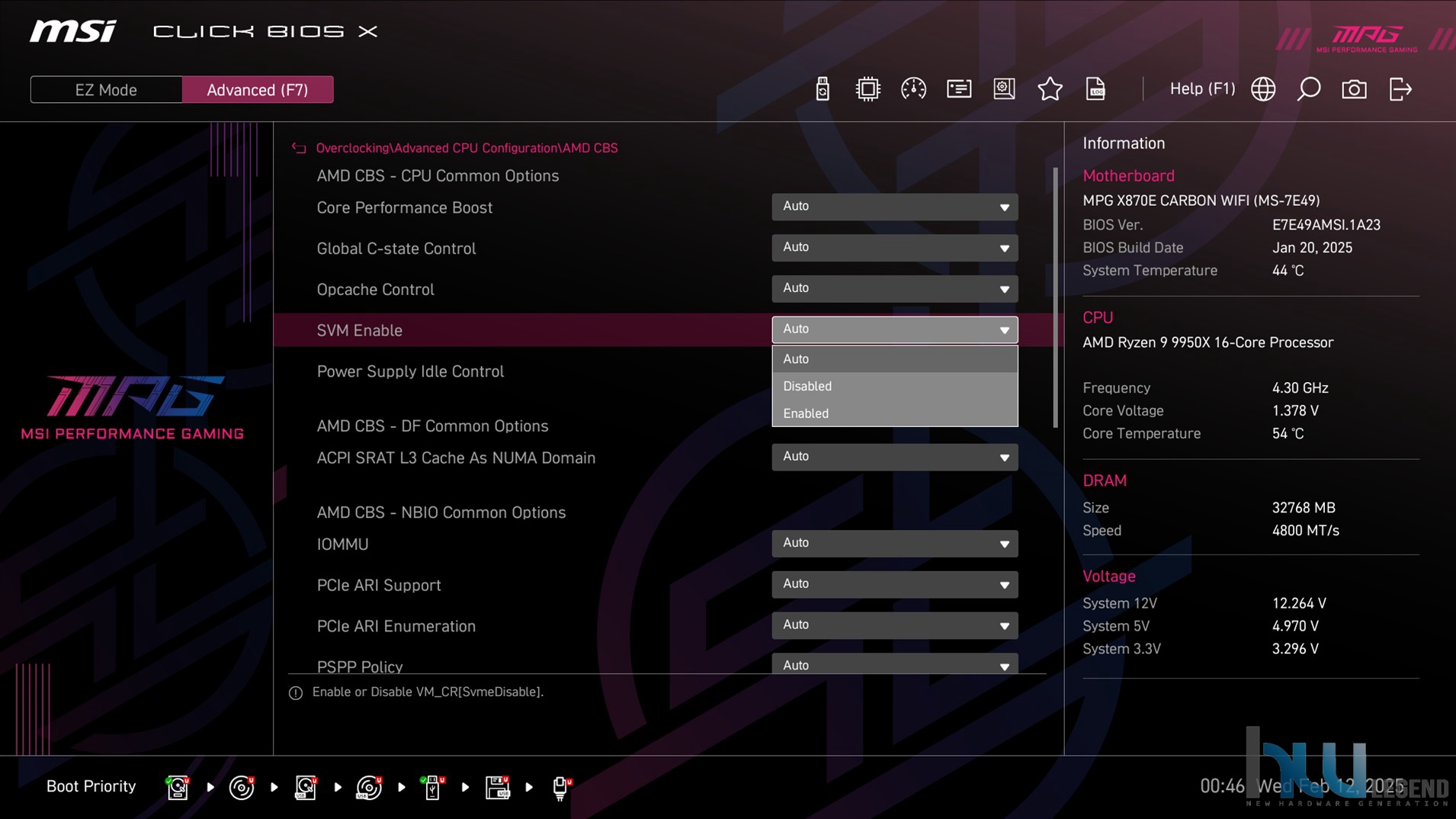Image resolution: width=1456 pixels, height=819 pixels.
Task: Select Power Supply Idle Control row
Action: click(410, 371)
